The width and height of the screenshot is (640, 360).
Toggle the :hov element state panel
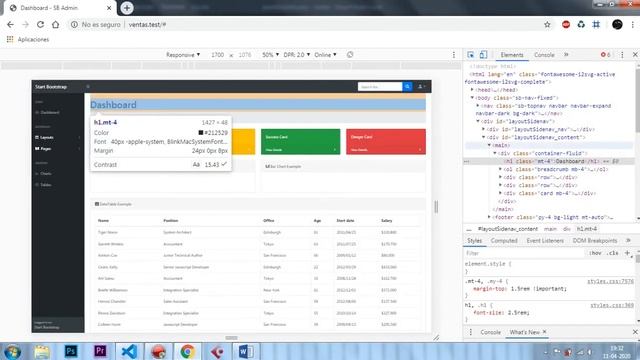(595, 253)
